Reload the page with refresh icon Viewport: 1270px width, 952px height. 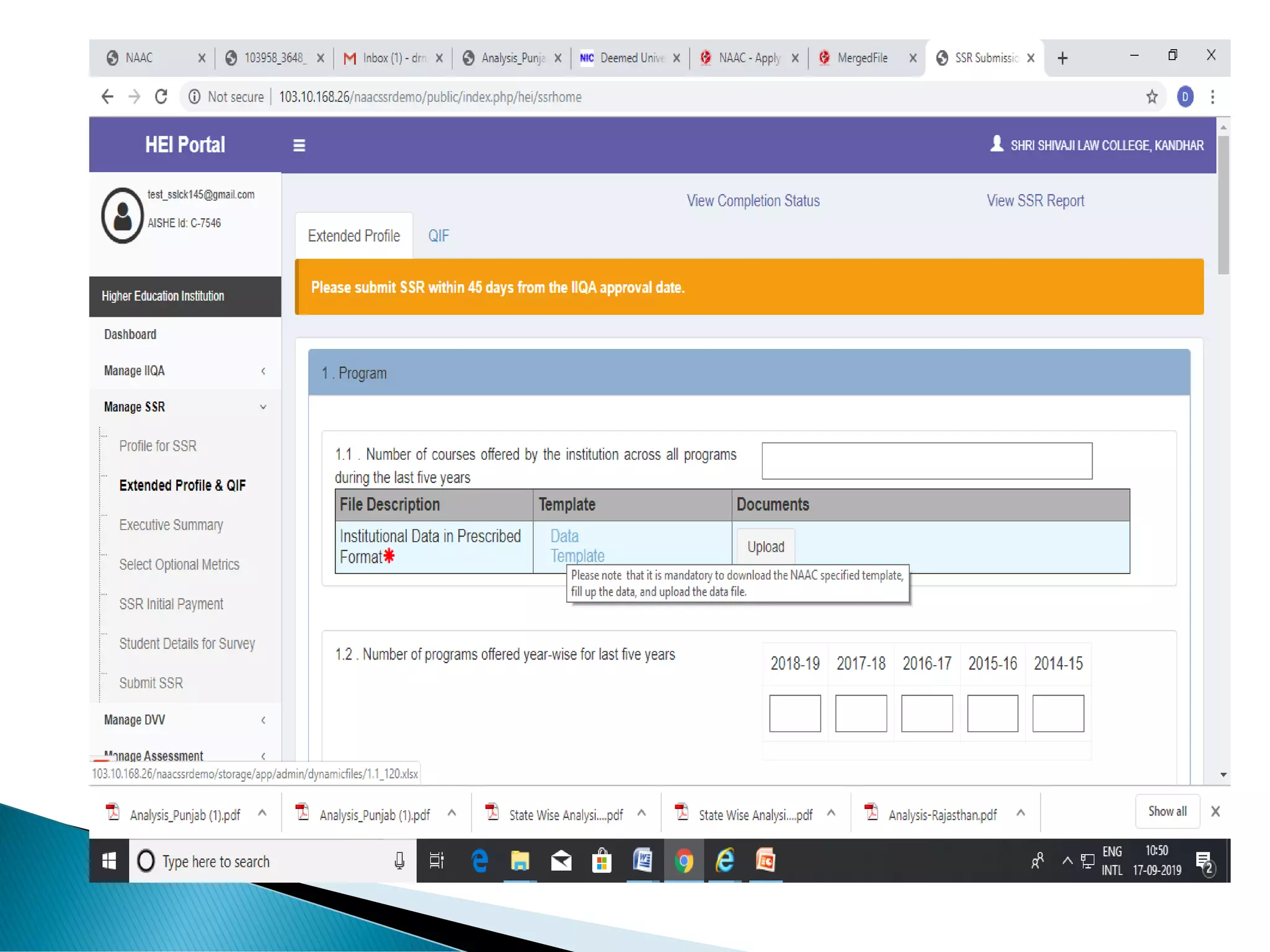161,97
